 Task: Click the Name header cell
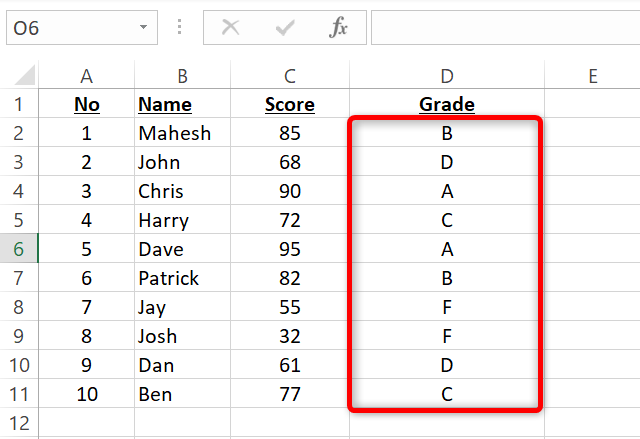(x=182, y=104)
